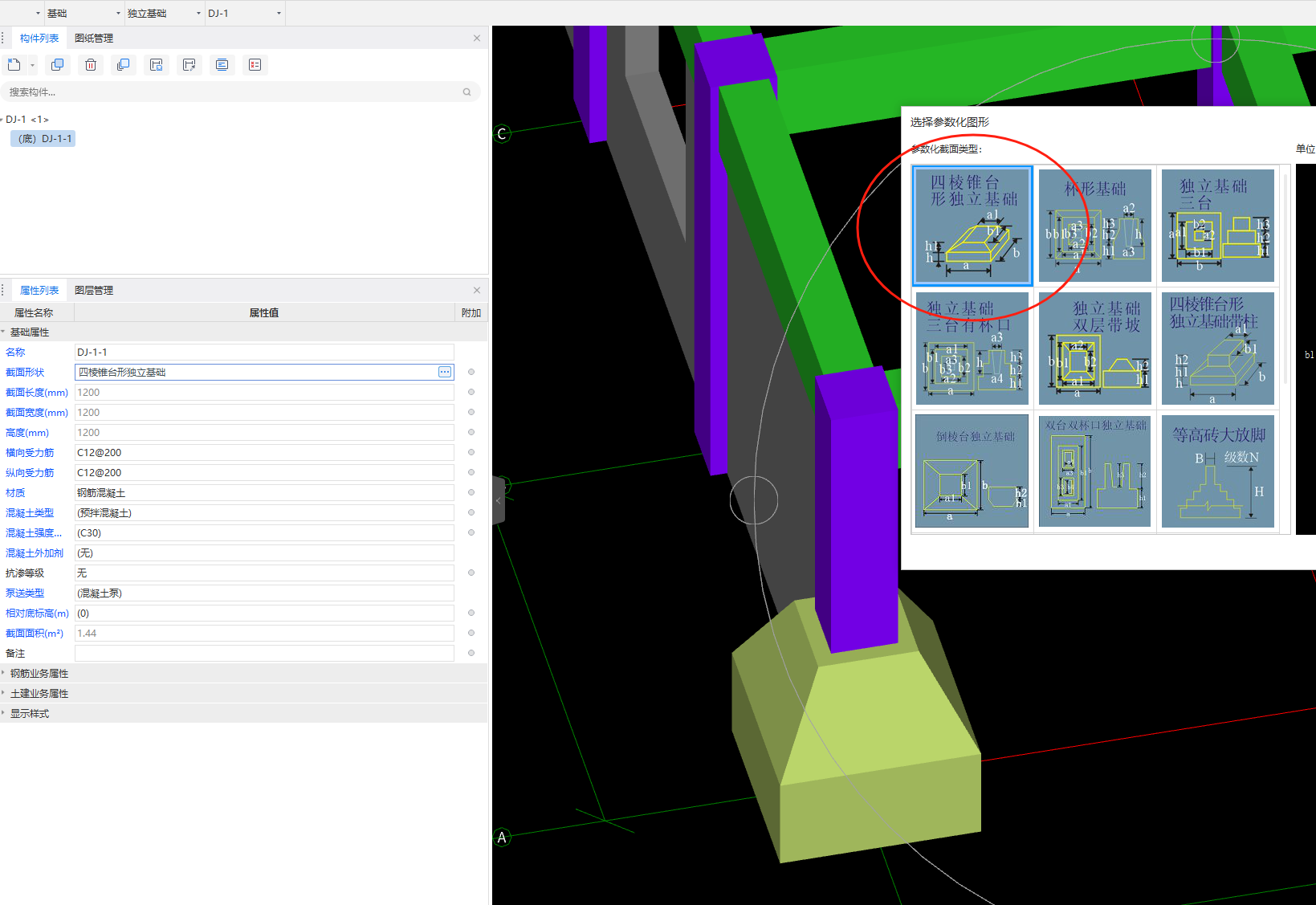Click the 搜索构件 search field
Screen dimensions: 1316x905
tap(240, 92)
